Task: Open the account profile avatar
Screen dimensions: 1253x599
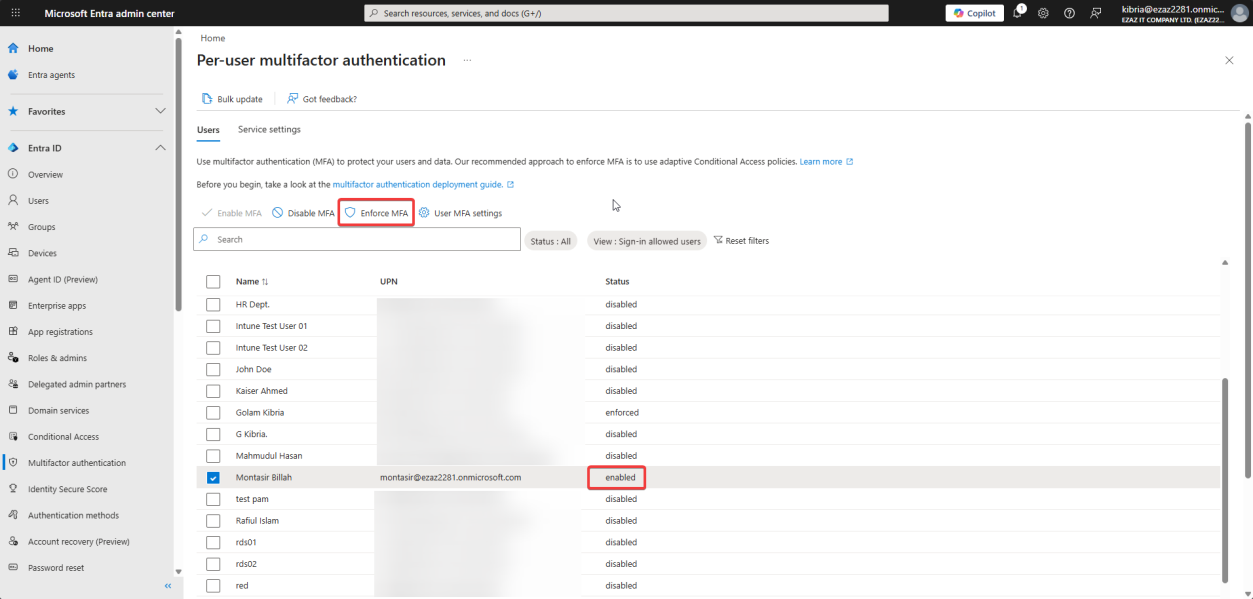Action: (x=1240, y=13)
